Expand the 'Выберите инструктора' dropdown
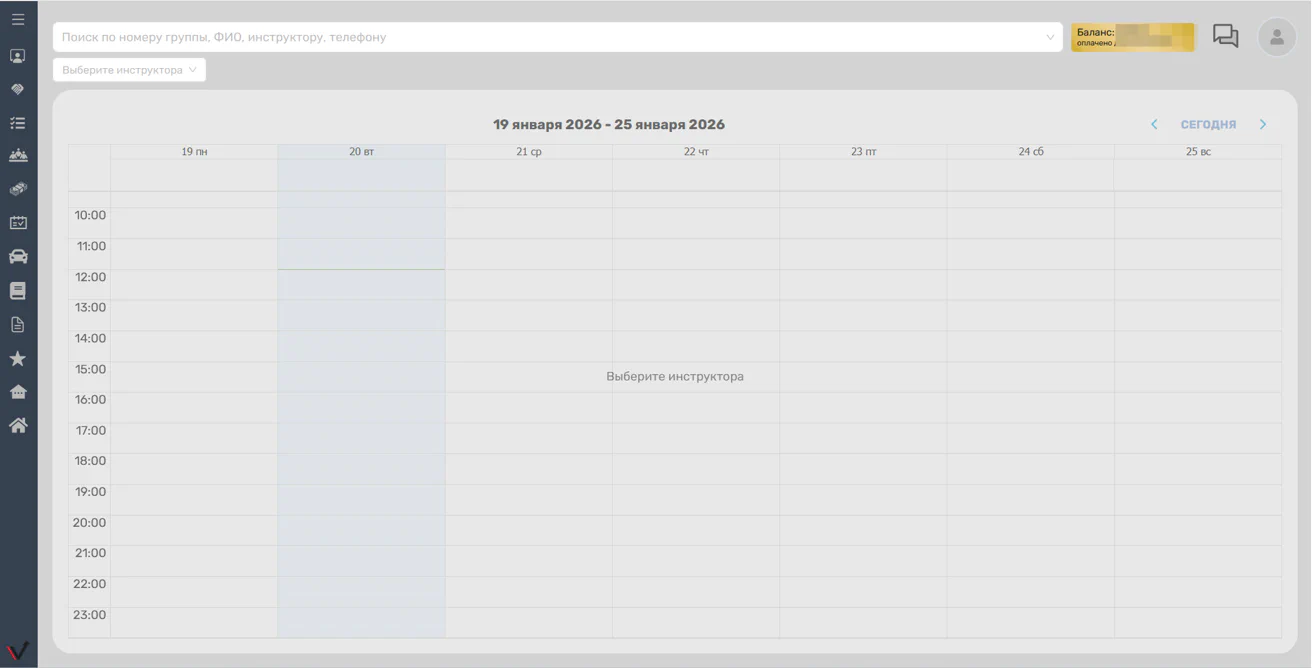The width and height of the screenshot is (1312, 668). 129,70
